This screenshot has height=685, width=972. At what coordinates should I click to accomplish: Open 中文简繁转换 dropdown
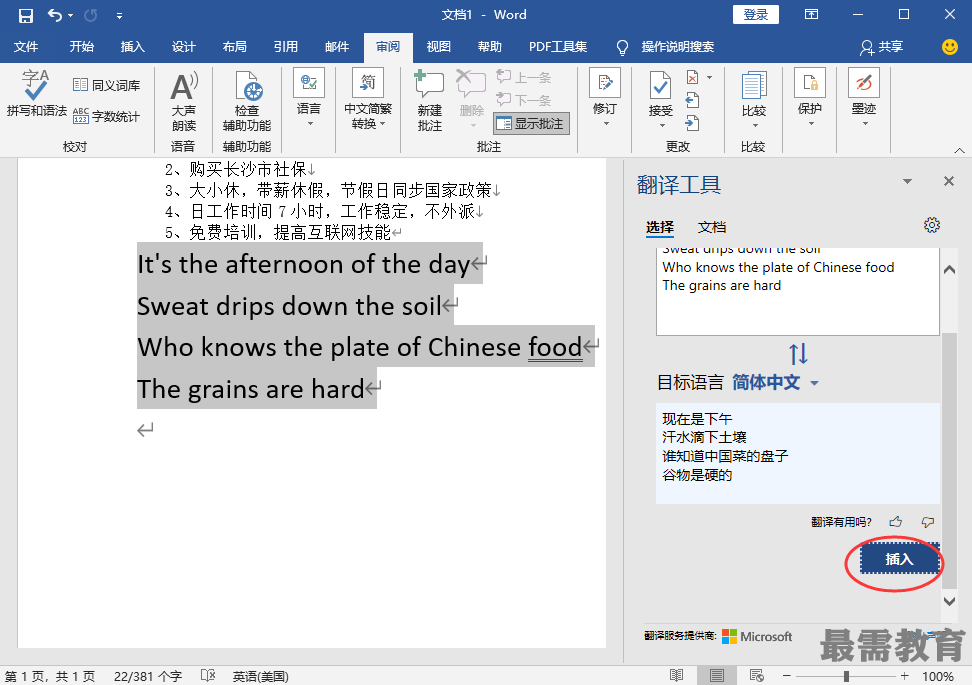click(368, 99)
